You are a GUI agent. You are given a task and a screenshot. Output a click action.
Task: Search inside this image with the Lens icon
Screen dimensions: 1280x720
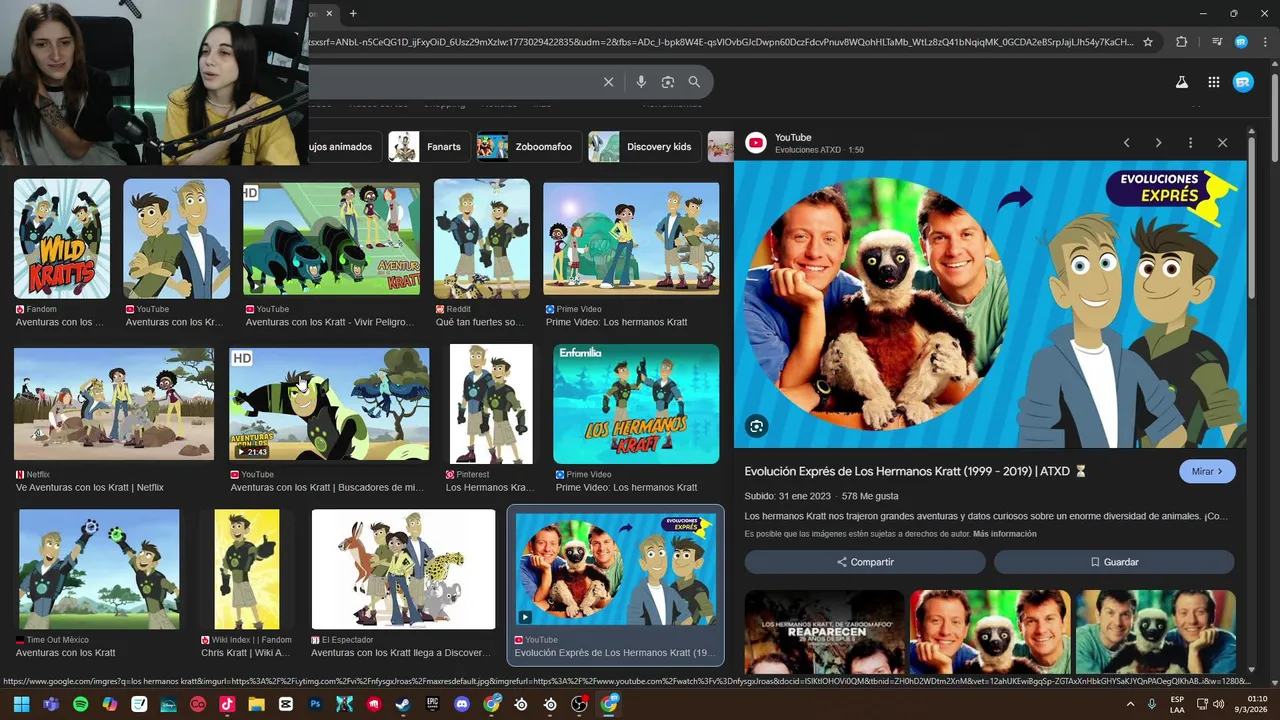pyautogui.click(x=756, y=426)
